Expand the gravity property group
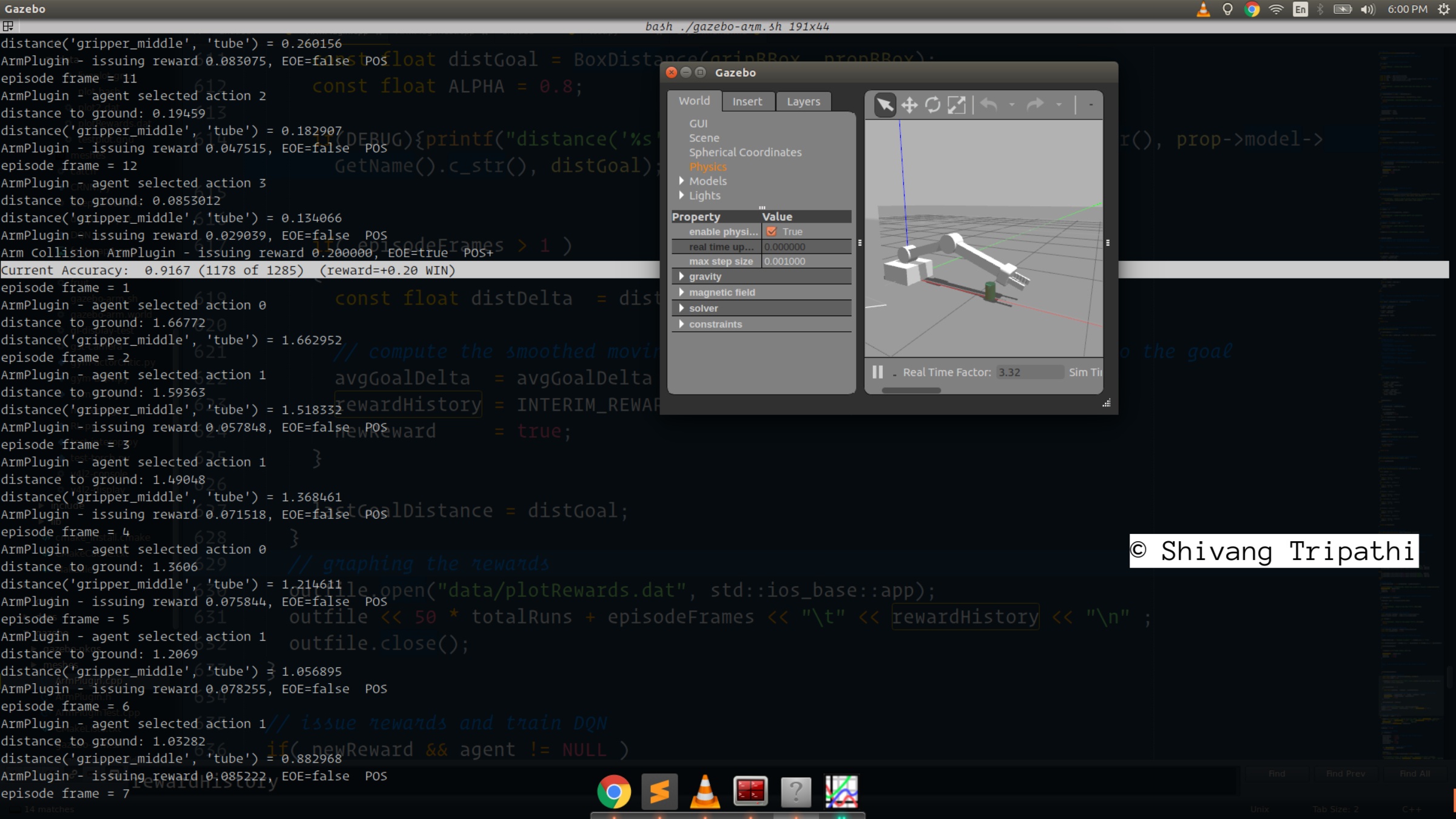The height and width of the screenshot is (819, 1456). pos(682,277)
